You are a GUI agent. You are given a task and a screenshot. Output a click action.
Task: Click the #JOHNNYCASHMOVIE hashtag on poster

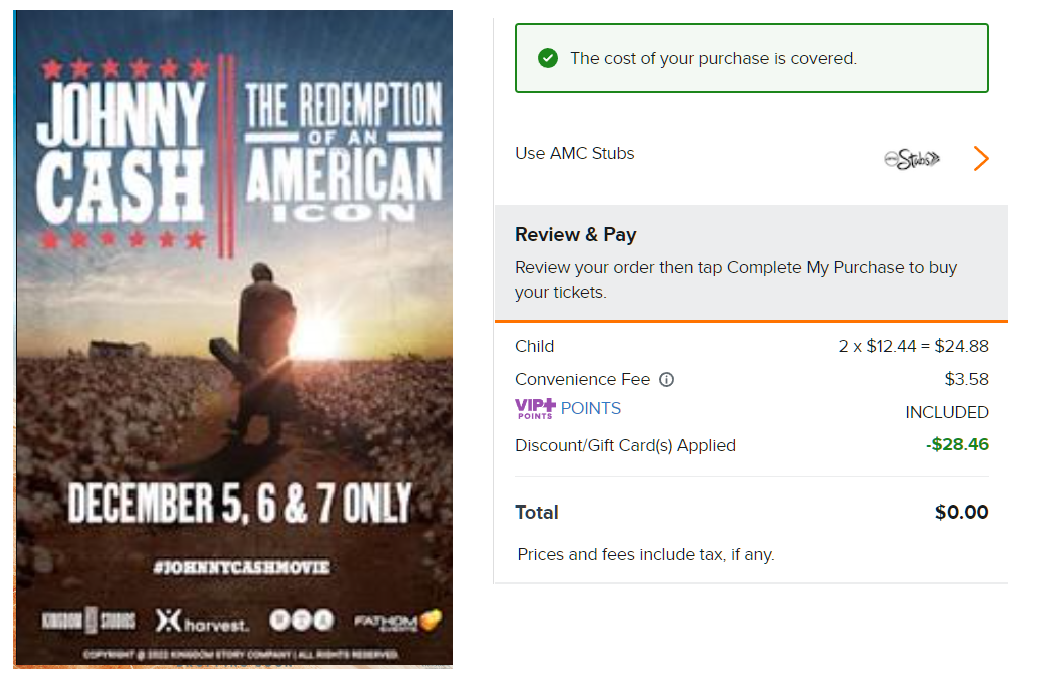(x=241, y=567)
